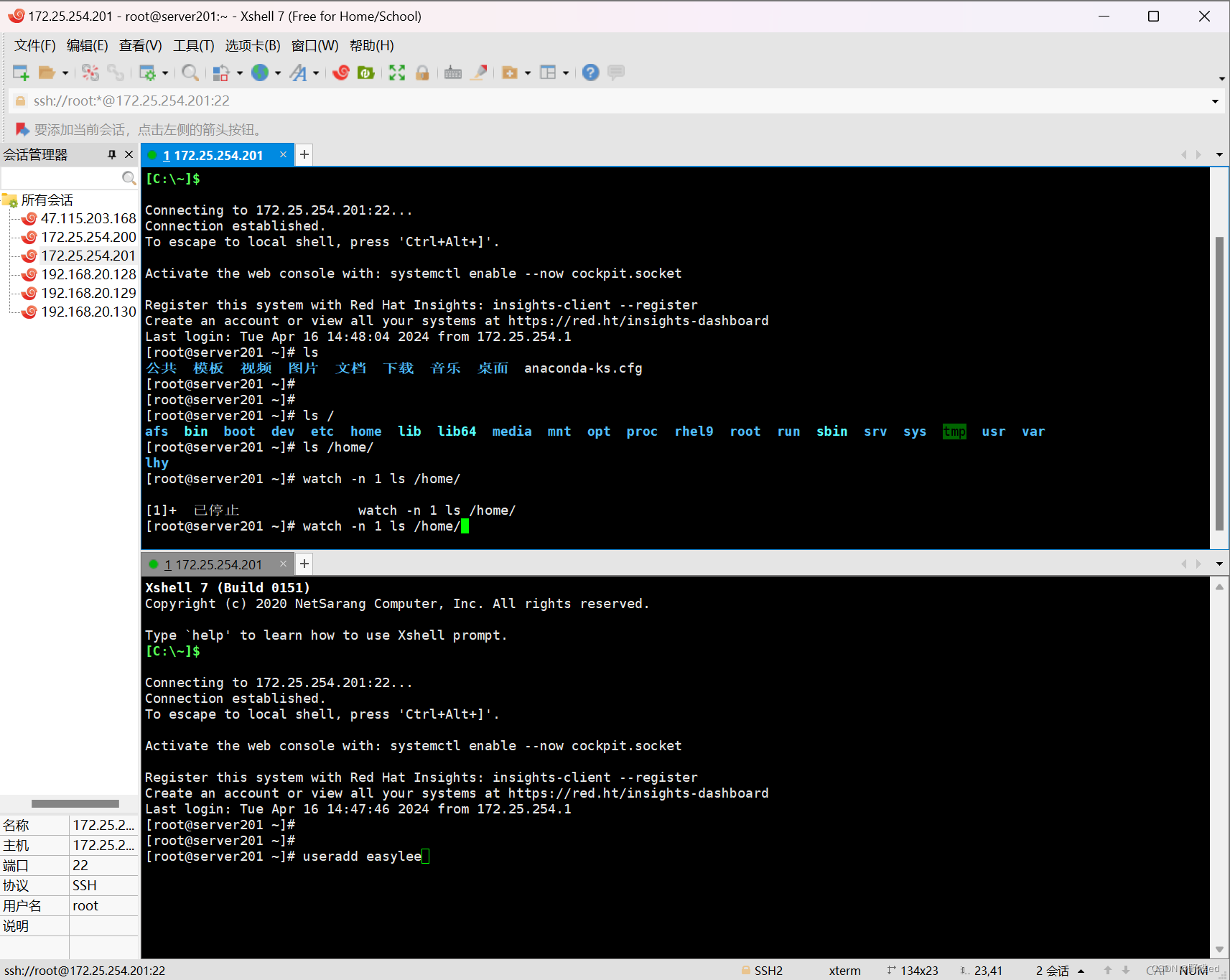This screenshot has height=980, width=1230.
Task: Open help with the blue question icon
Action: point(590,73)
